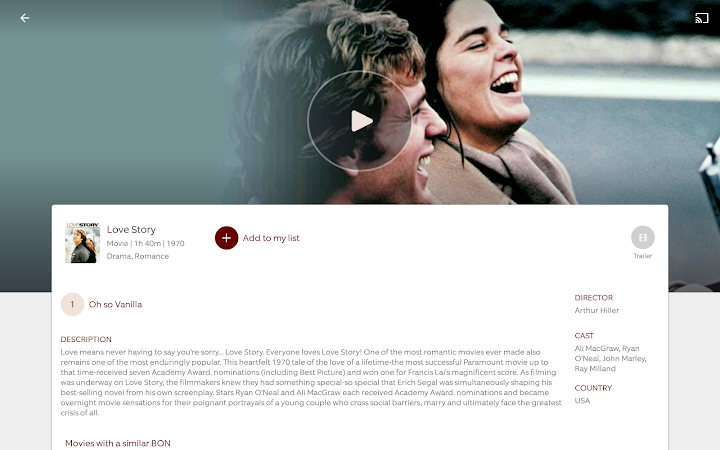Screen dimensions: 720x450
Task: Click the Love Story title text
Action: click(131, 229)
